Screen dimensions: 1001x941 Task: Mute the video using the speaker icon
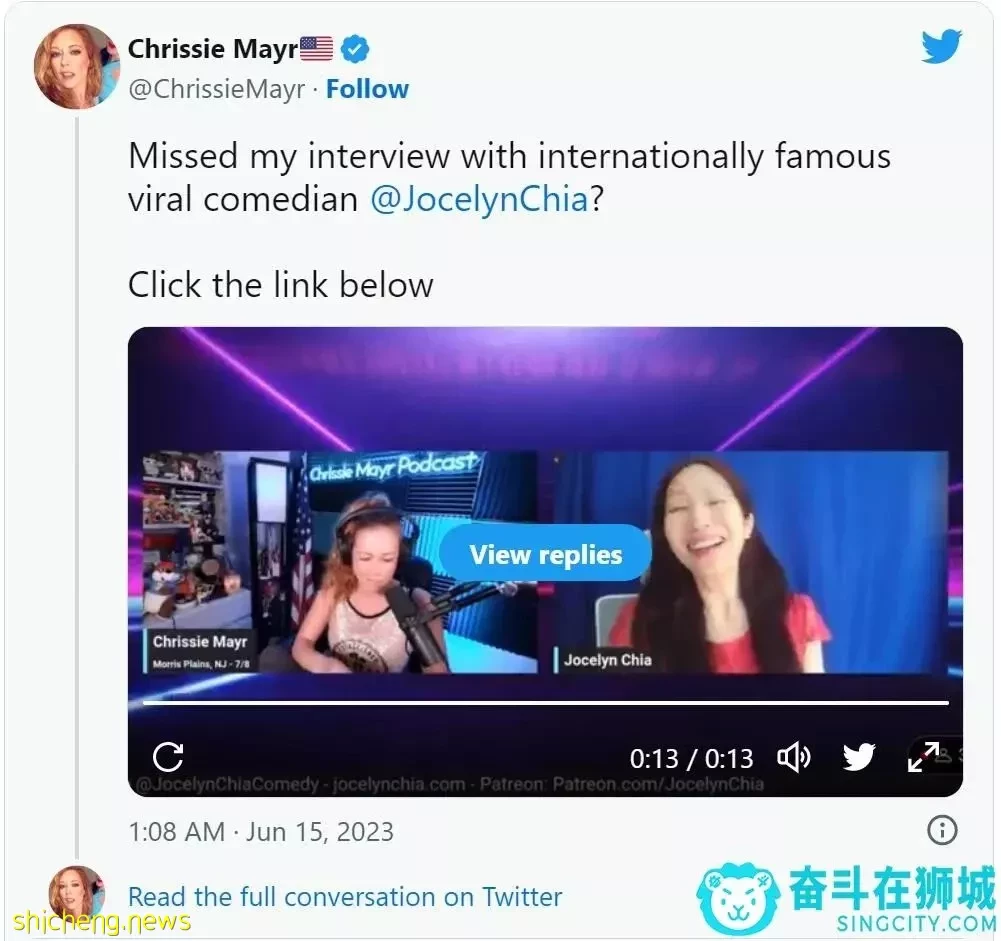coord(794,758)
